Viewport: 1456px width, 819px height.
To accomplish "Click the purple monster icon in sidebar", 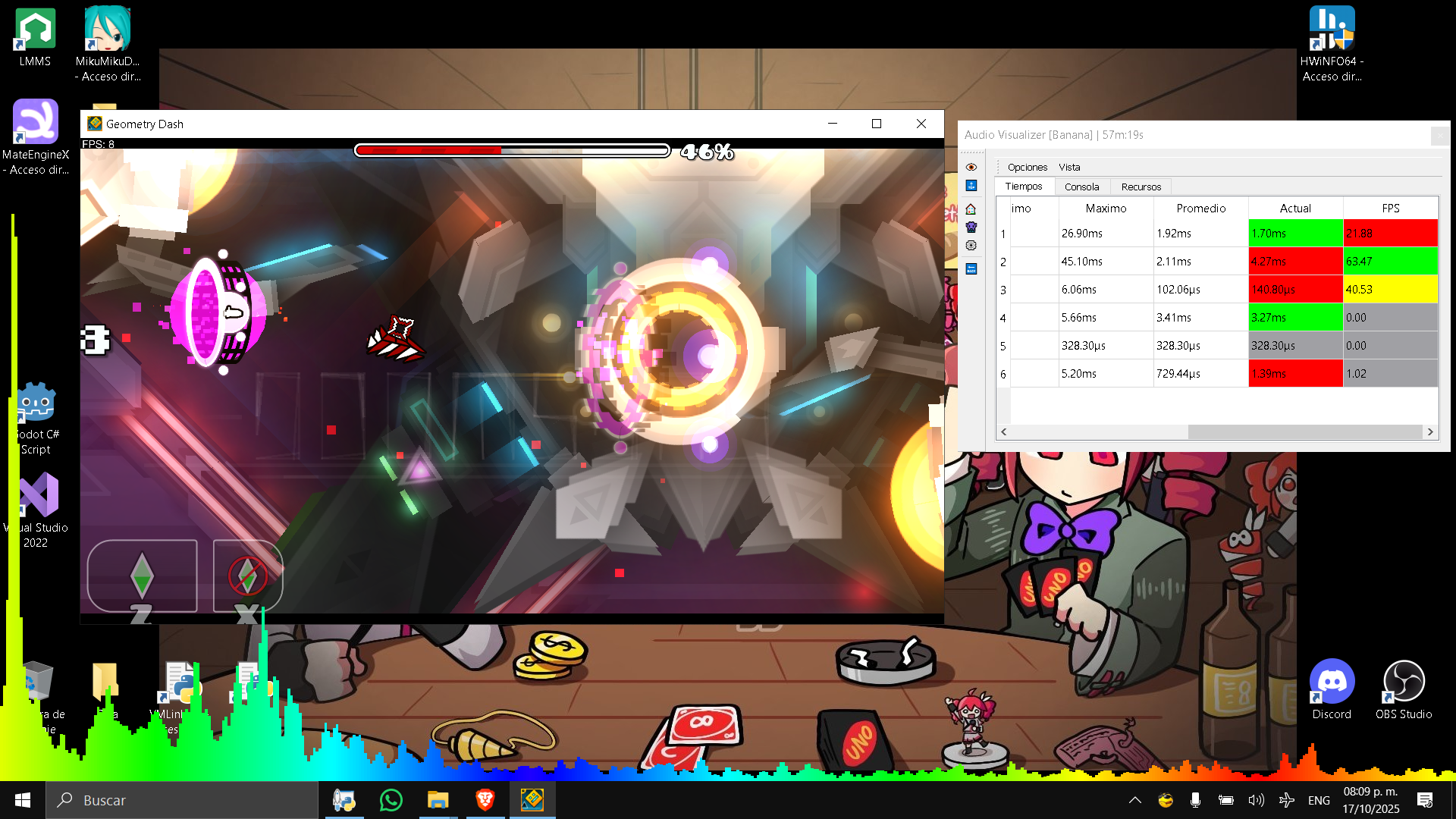I will 971,227.
